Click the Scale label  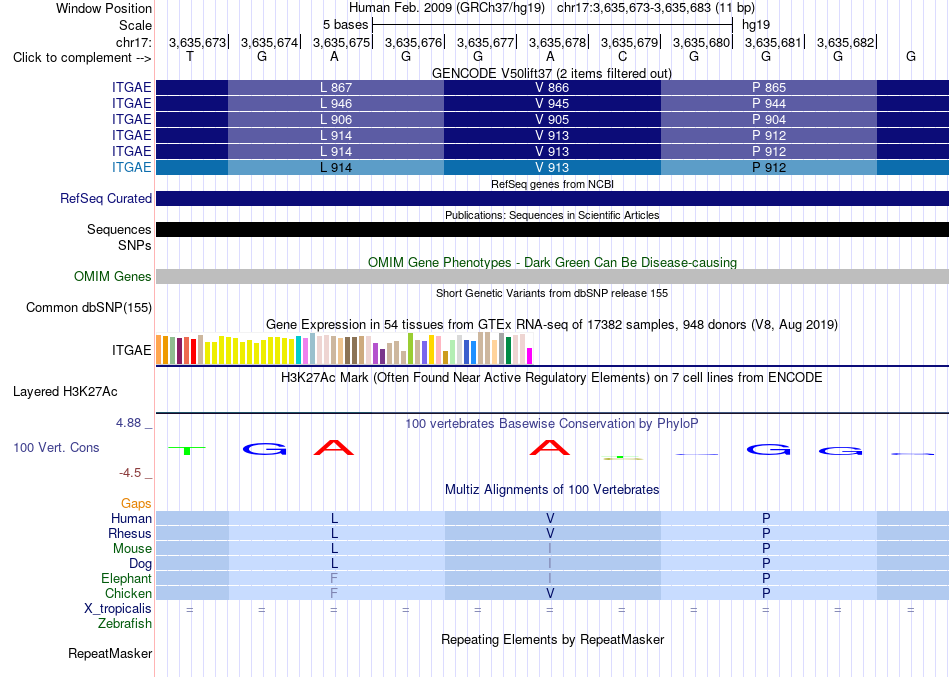click(135, 25)
